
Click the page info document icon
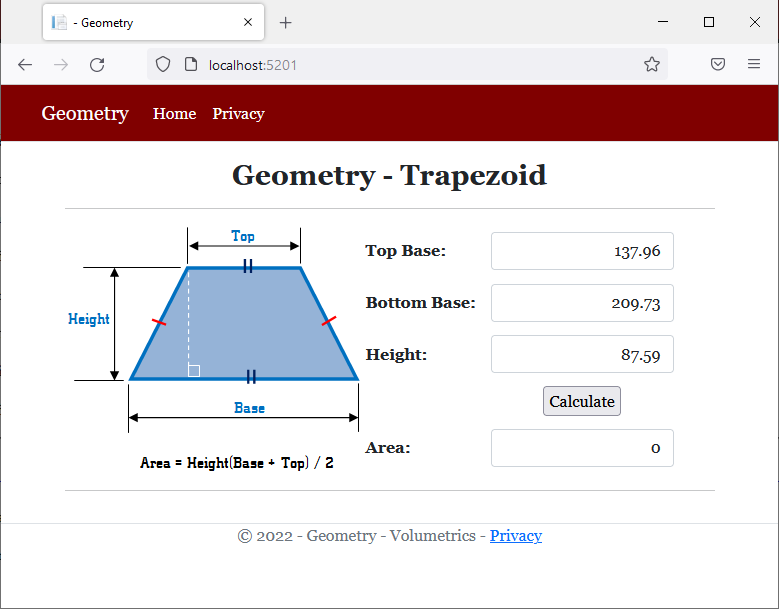point(191,65)
